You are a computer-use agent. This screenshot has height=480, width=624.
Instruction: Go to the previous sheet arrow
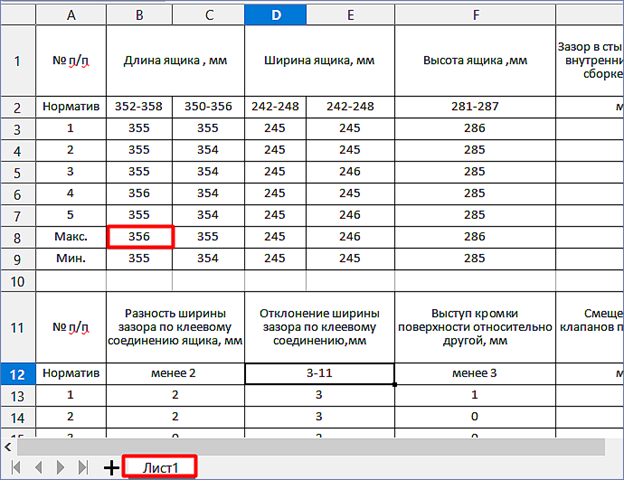(39, 467)
